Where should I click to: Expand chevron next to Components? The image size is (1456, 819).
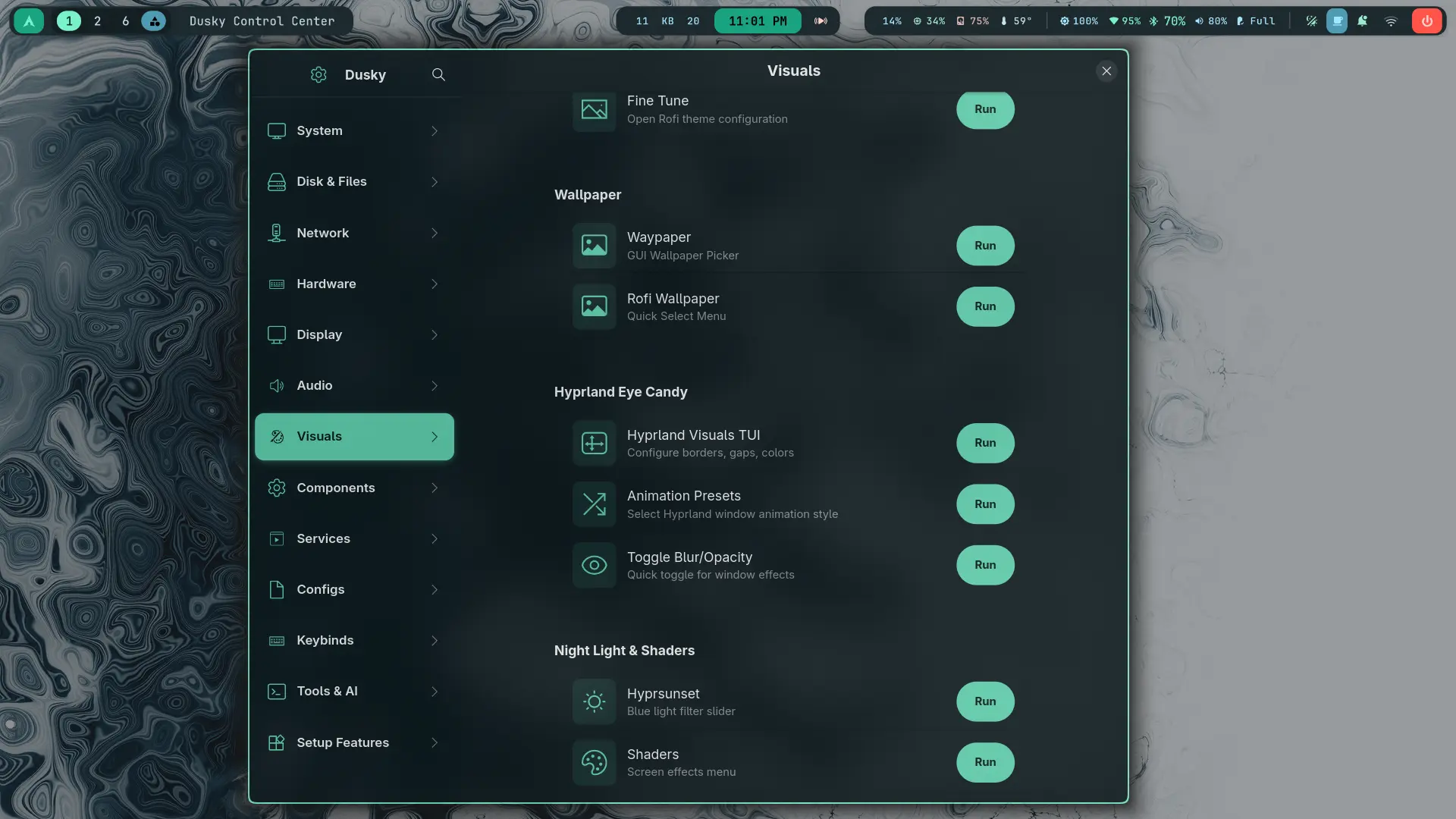coord(435,488)
